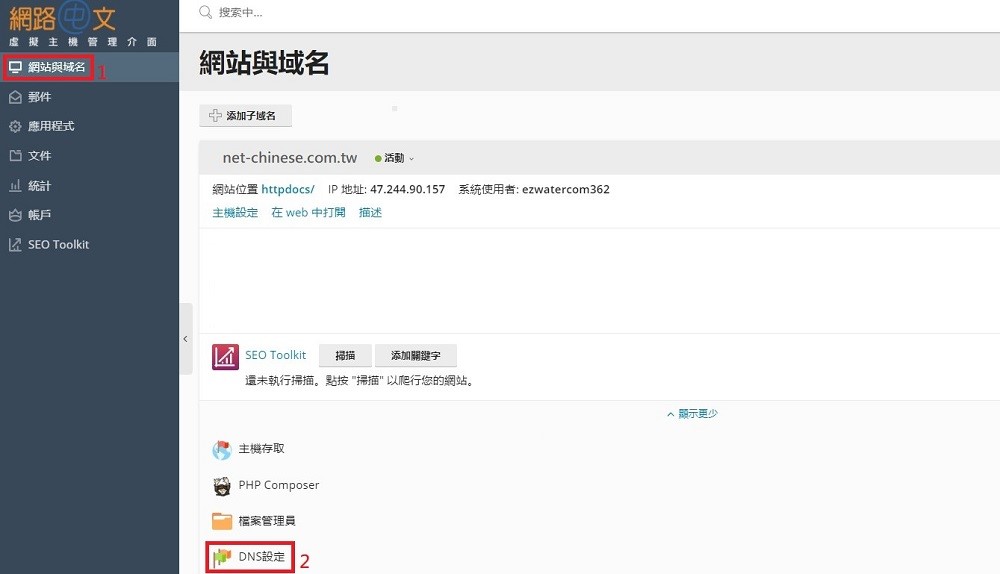This screenshot has width=1000, height=574.
Task: Click the PHP Composer icon
Action: point(221,486)
